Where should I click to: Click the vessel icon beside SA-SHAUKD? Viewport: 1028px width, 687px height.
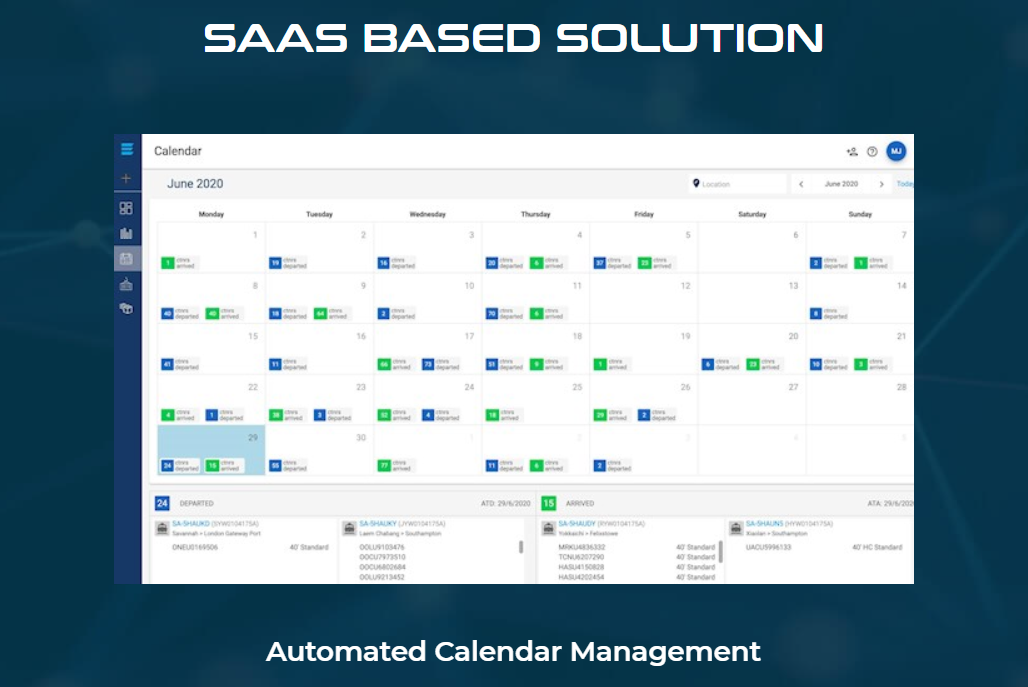(x=162, y=528)
